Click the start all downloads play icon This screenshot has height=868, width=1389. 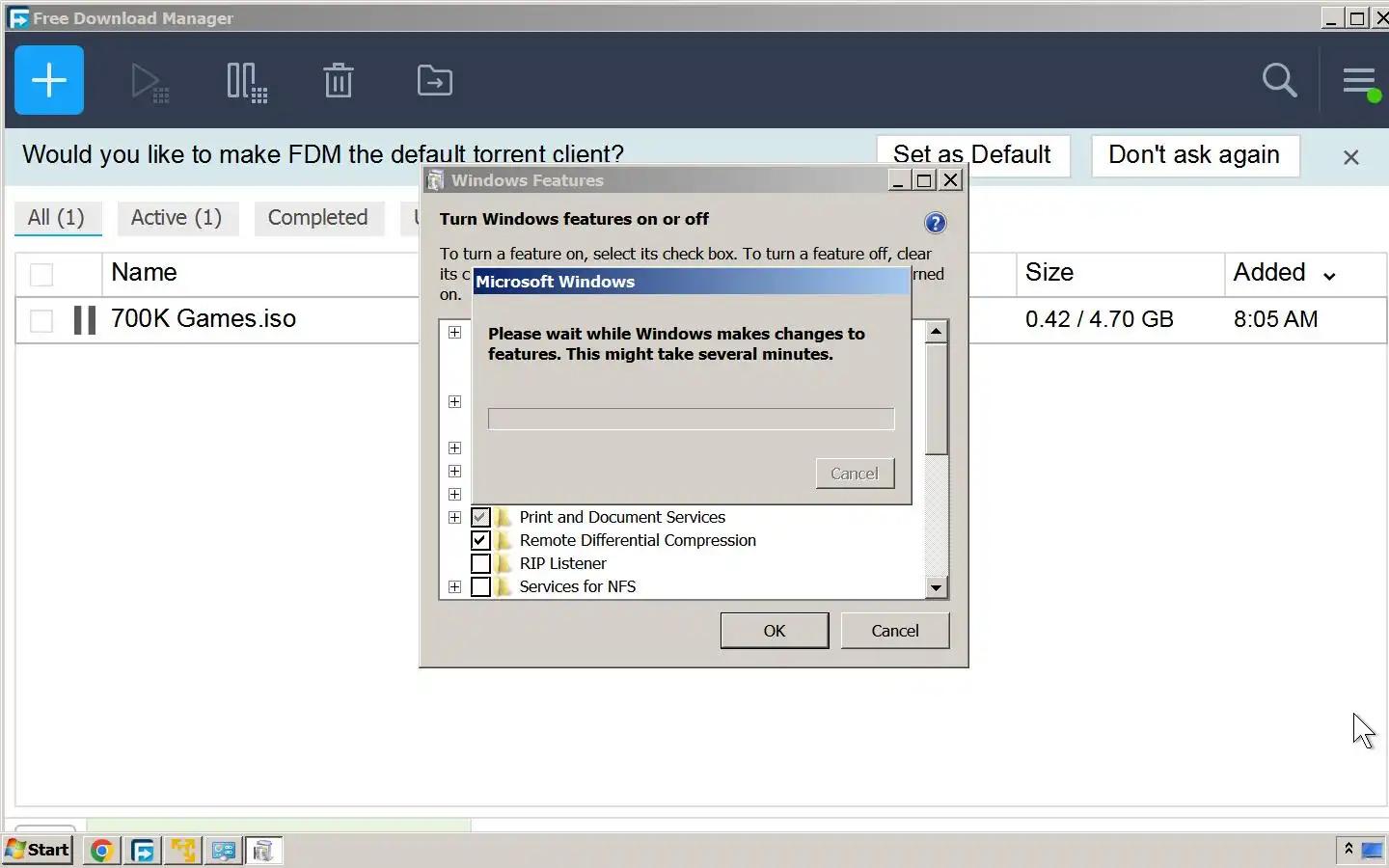point(150,82)
